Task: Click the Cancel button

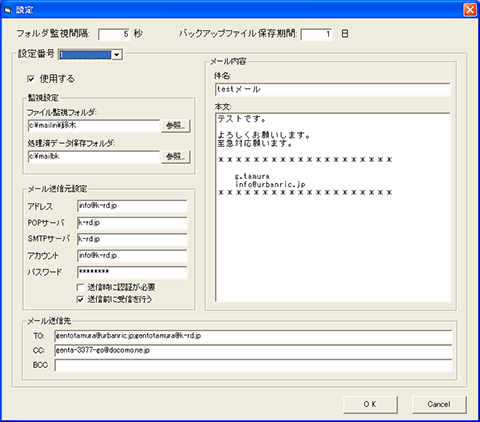Action: [439, 404]
